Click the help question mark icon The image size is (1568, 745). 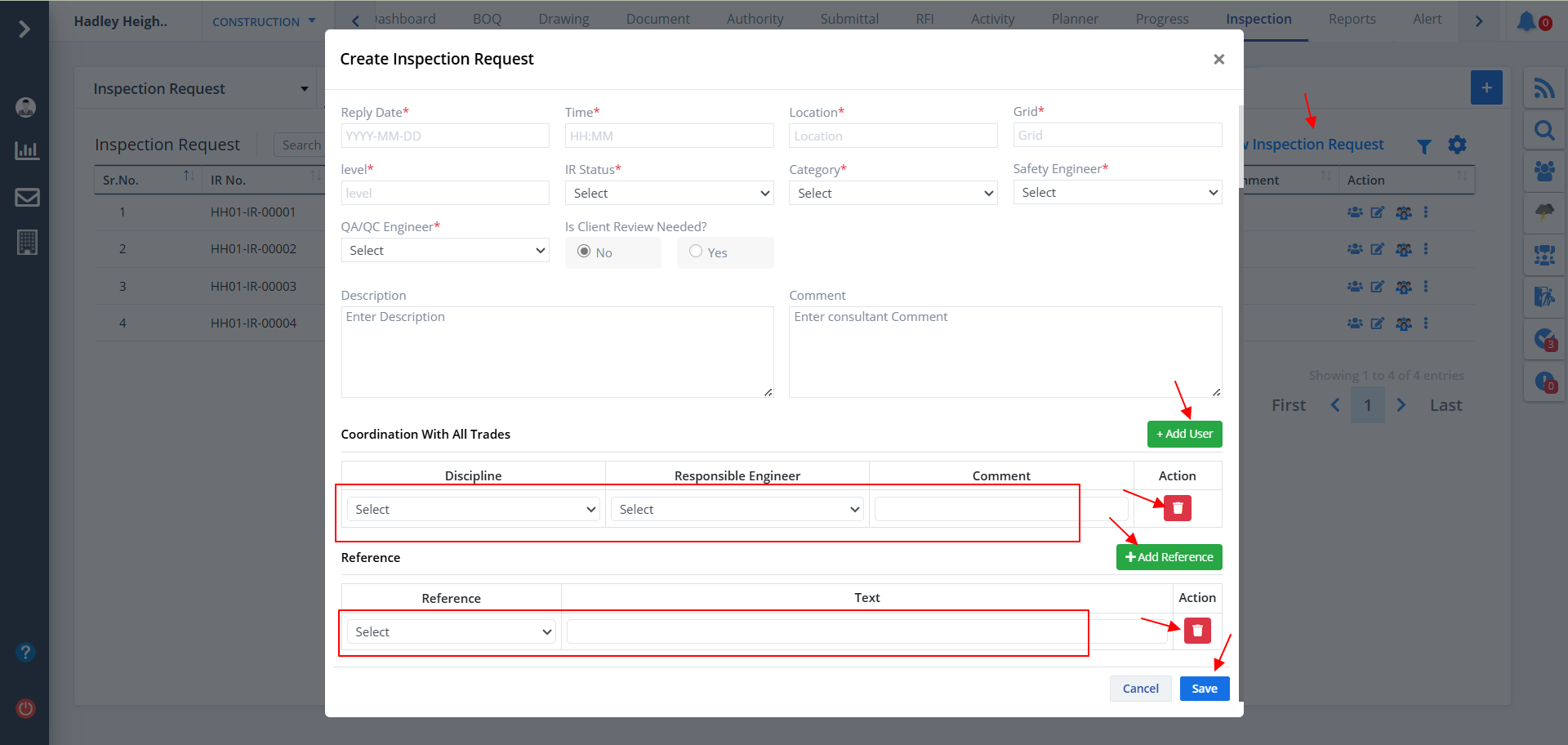pyautogui.click(x=25, y=652)
